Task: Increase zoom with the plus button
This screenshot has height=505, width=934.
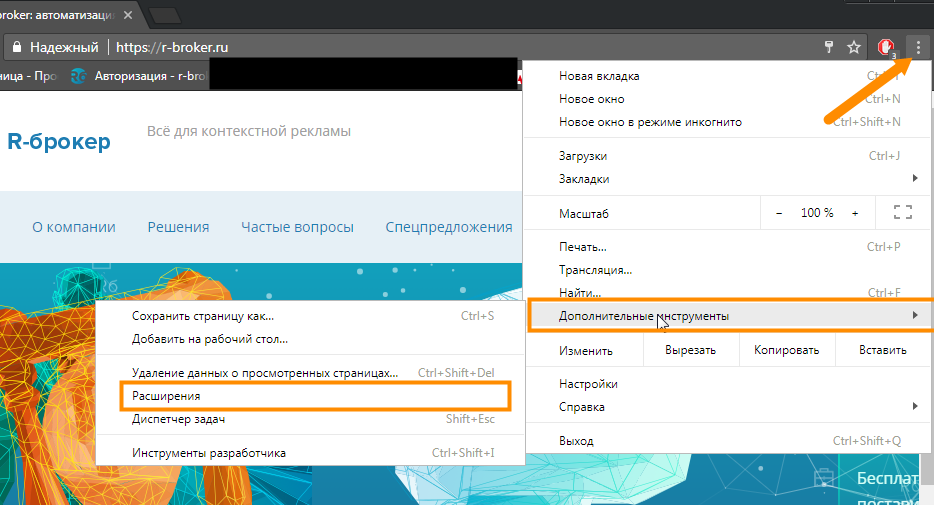Action: pyautogui.click(x=855, y=213)
